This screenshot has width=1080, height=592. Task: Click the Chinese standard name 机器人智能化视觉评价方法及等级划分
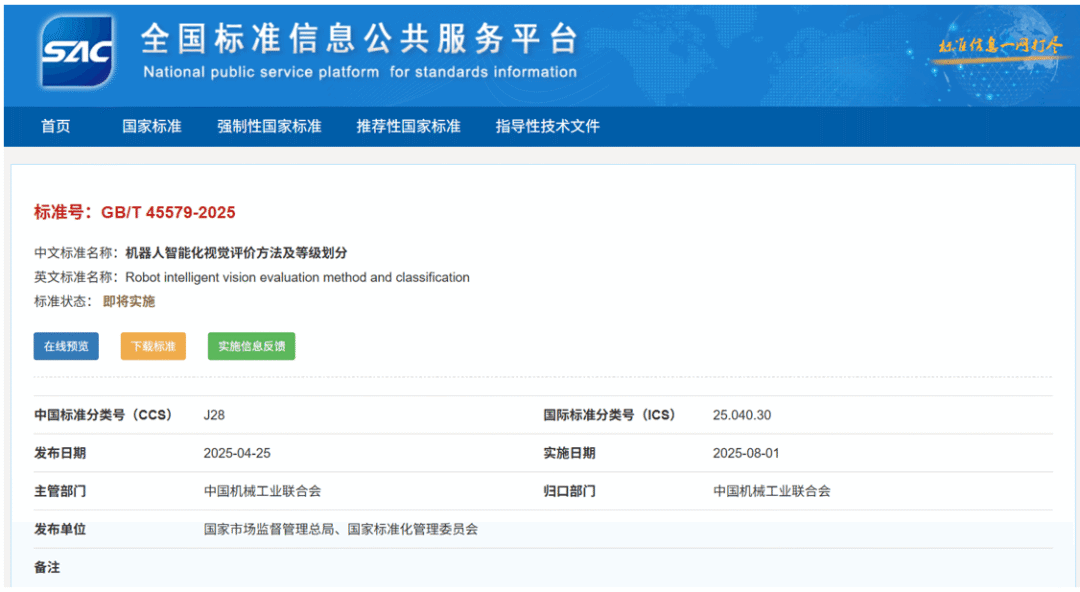[x=236, y=253]
